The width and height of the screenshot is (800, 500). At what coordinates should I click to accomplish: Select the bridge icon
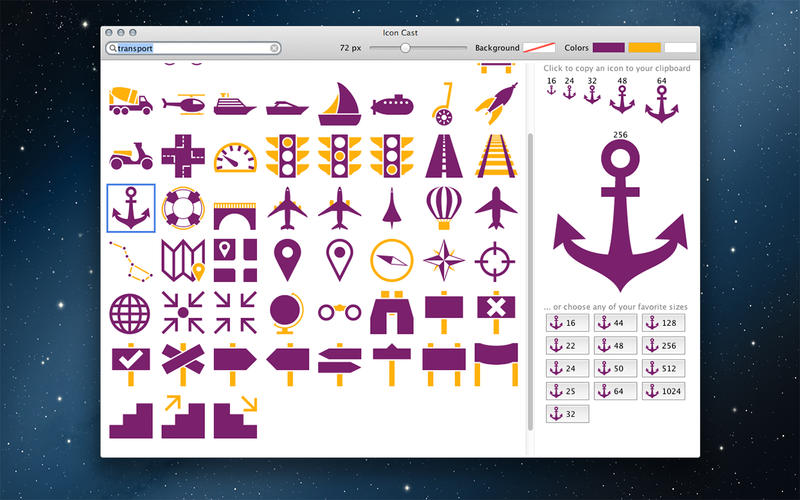tap(235, 216)
